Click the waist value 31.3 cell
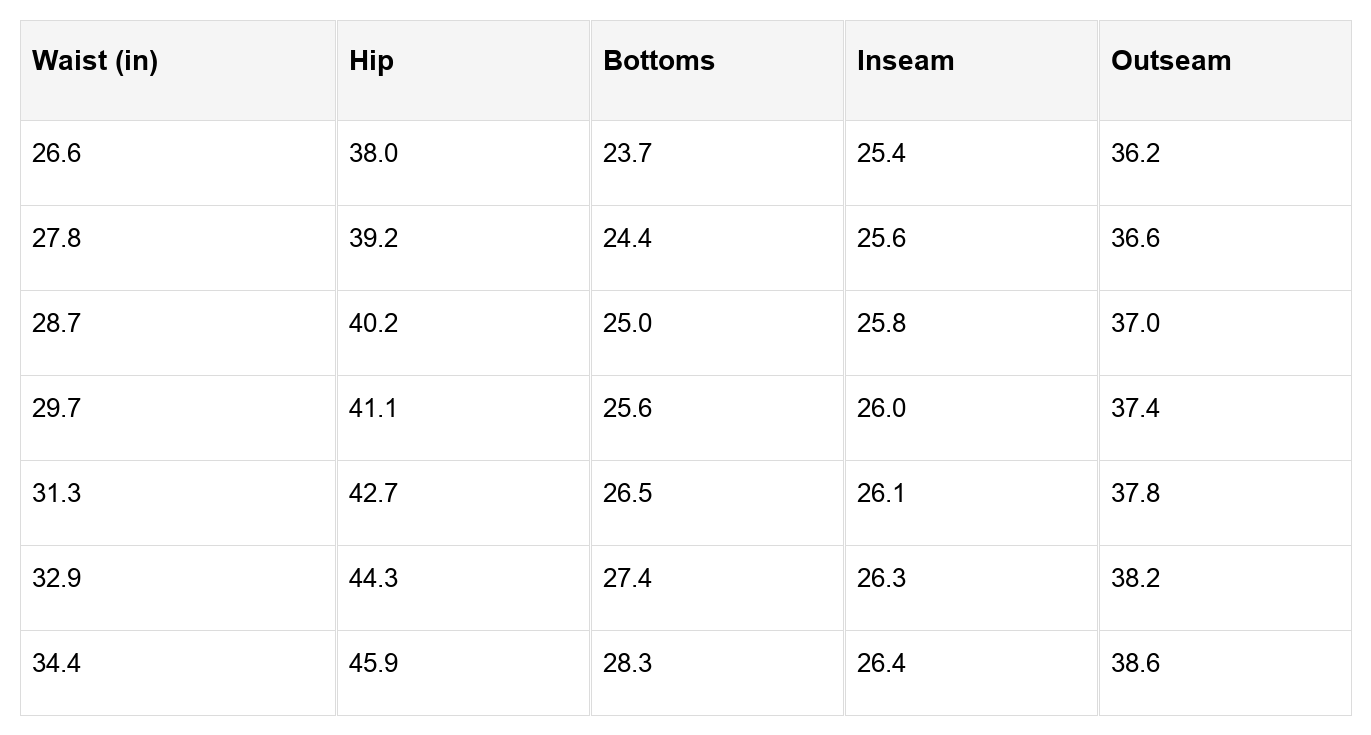The height and width of the screenshot is (735, 1371). tap(57, 494)
